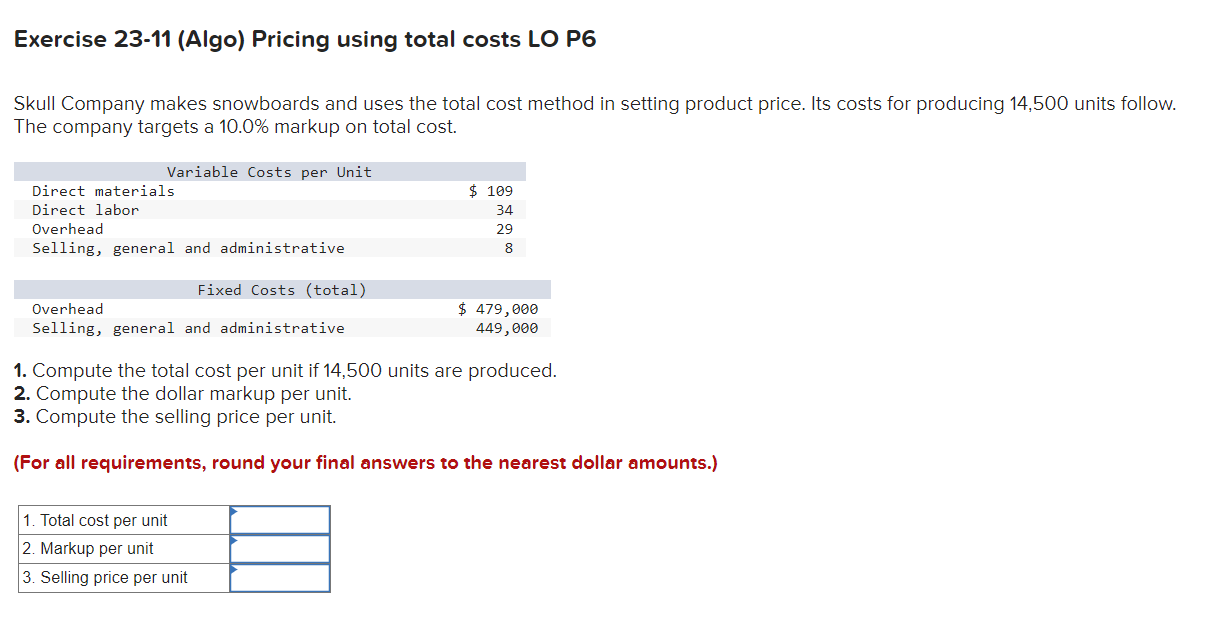Click the Overhead variable cost row
Screen dimensions: 1215x643
[67, 229]
